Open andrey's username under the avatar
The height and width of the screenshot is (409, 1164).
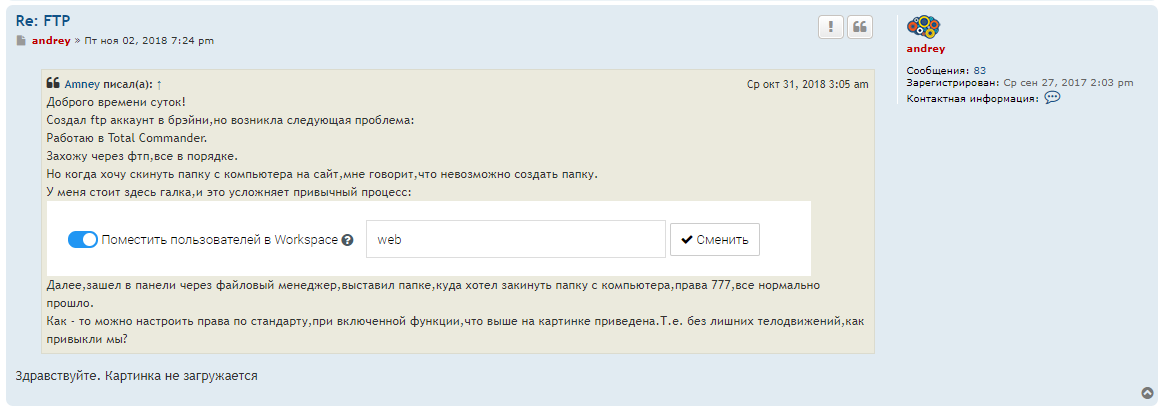tap(925, 48)
